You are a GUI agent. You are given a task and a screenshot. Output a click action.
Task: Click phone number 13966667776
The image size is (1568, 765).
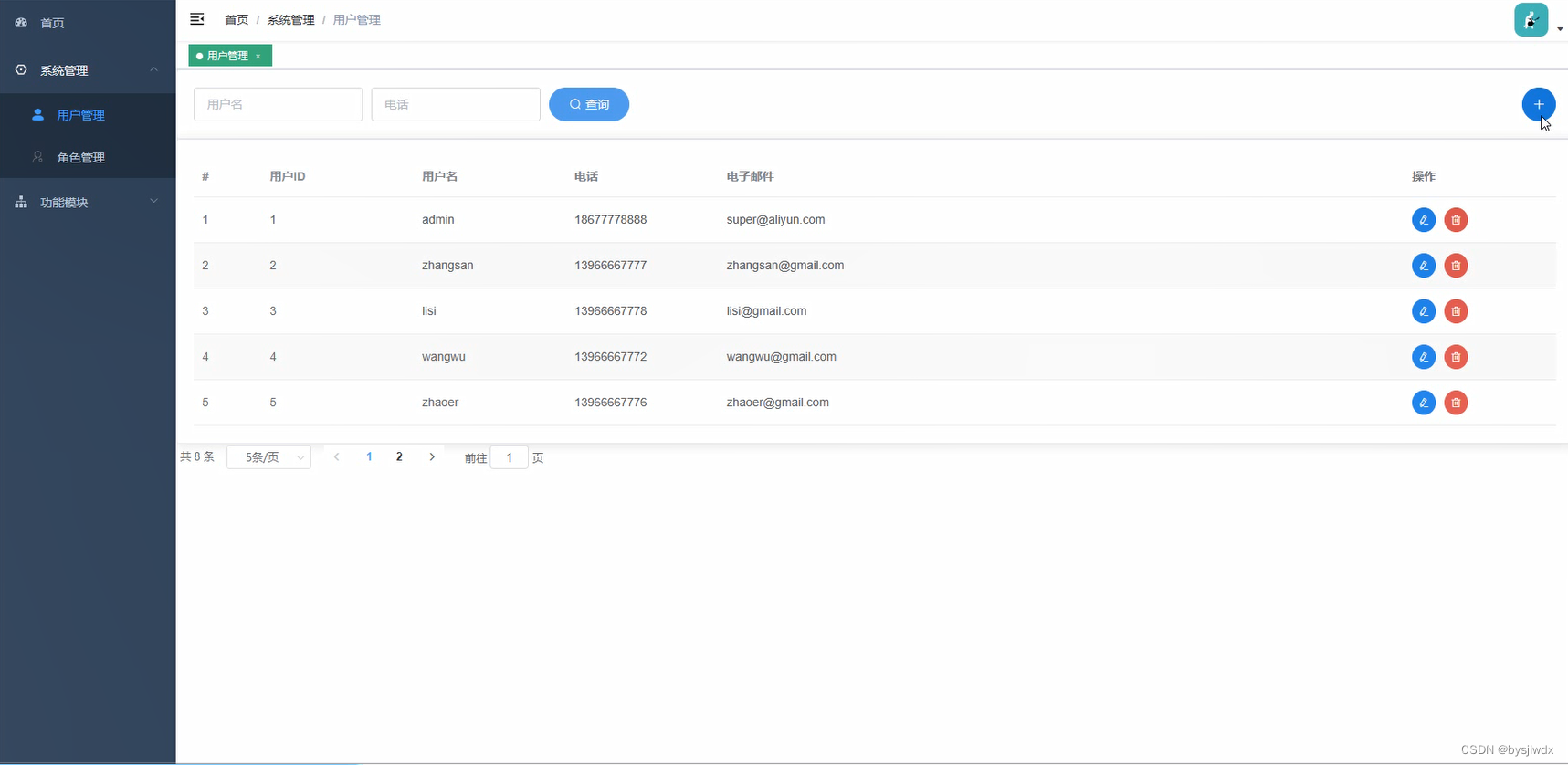(x=611, y=403)
